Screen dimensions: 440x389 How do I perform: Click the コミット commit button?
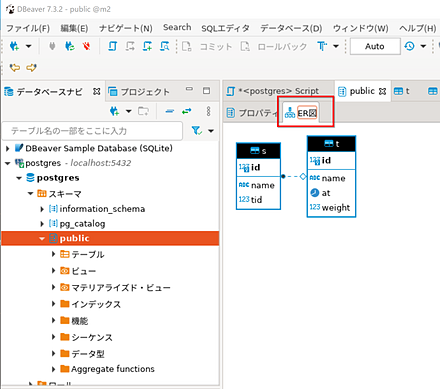pyautogui.click(x=207, y=46)
